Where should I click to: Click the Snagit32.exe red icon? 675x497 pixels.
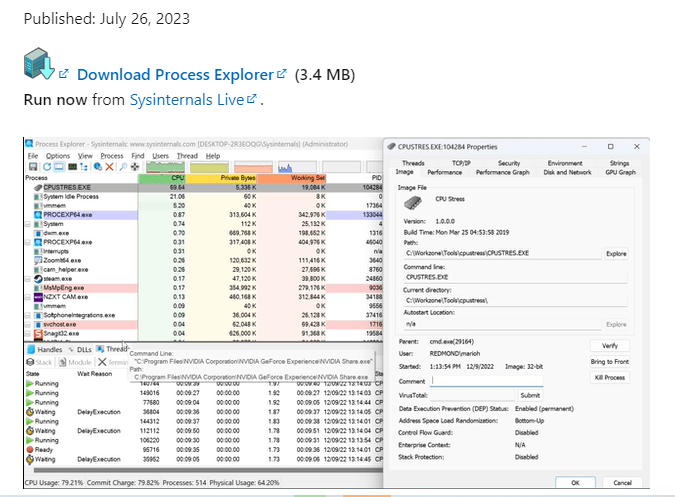[38, 333]
